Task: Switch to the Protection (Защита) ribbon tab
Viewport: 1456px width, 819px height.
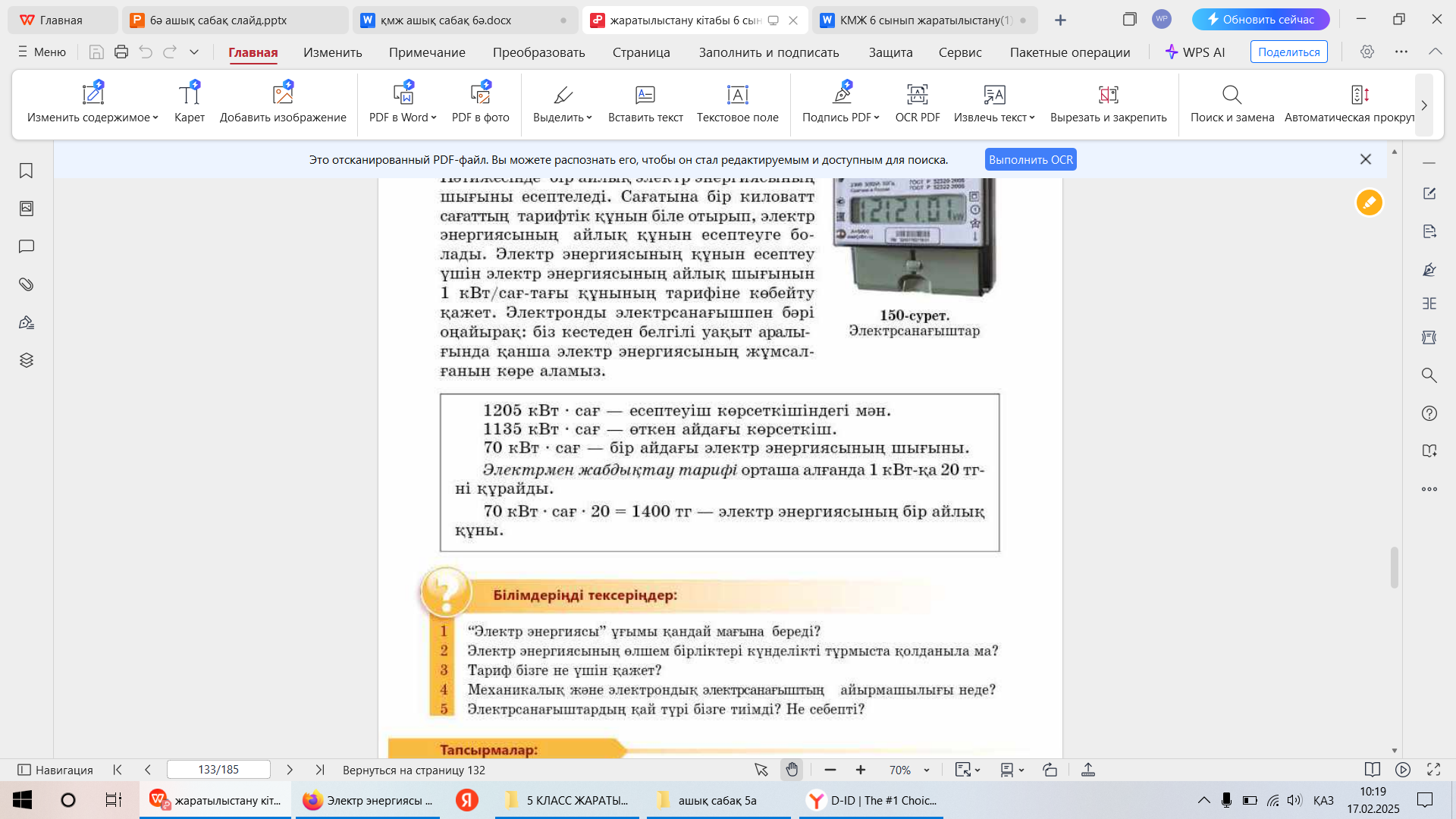Action: [x=890, y=52]
